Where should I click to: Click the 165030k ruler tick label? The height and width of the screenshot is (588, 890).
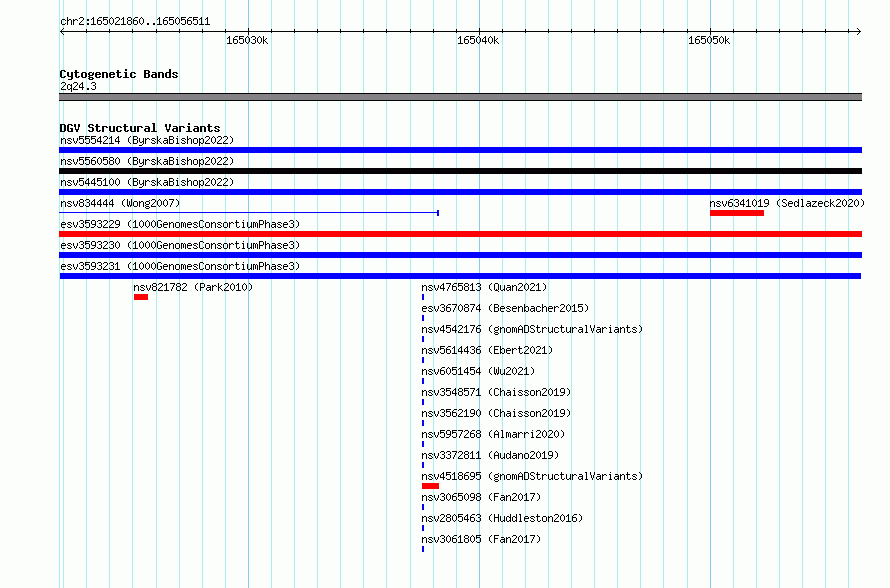247,40
